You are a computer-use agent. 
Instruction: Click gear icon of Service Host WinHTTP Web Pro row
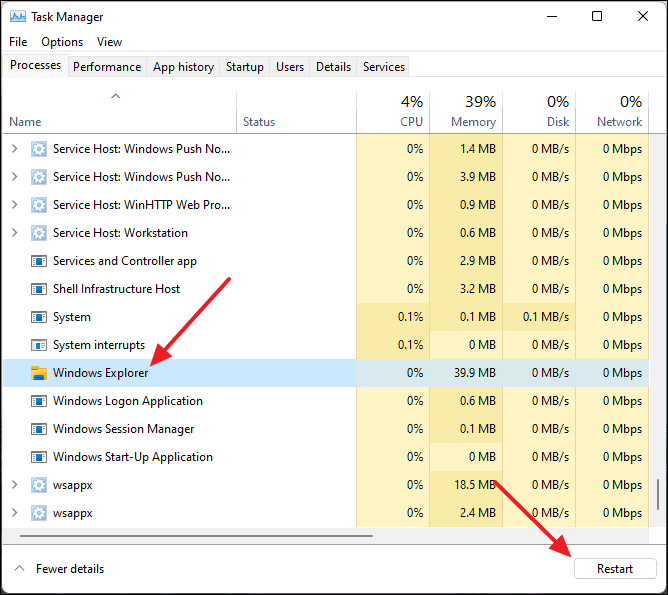point(39,205)
